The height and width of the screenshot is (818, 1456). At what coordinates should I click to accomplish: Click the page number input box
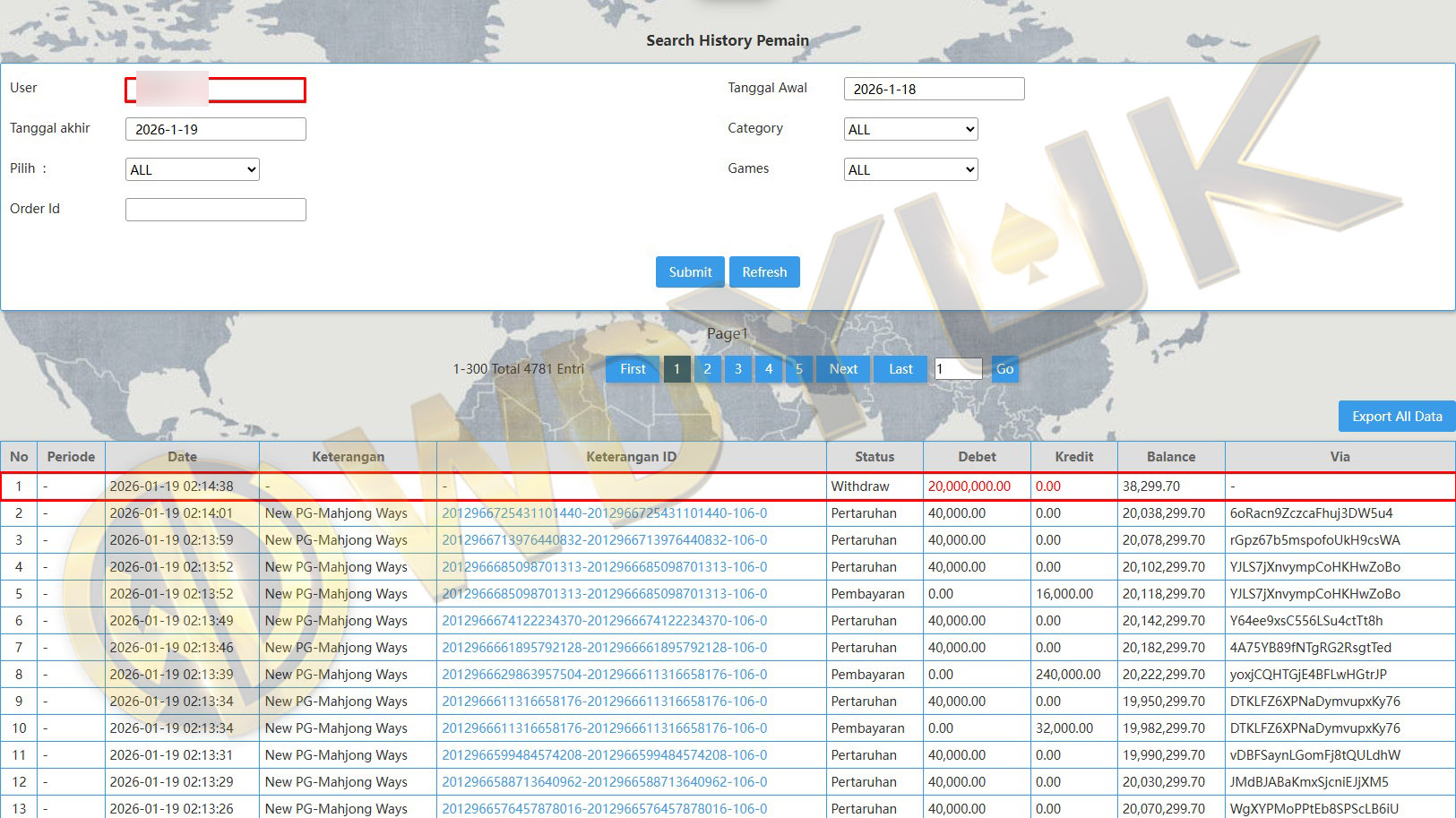click(958, 369)
